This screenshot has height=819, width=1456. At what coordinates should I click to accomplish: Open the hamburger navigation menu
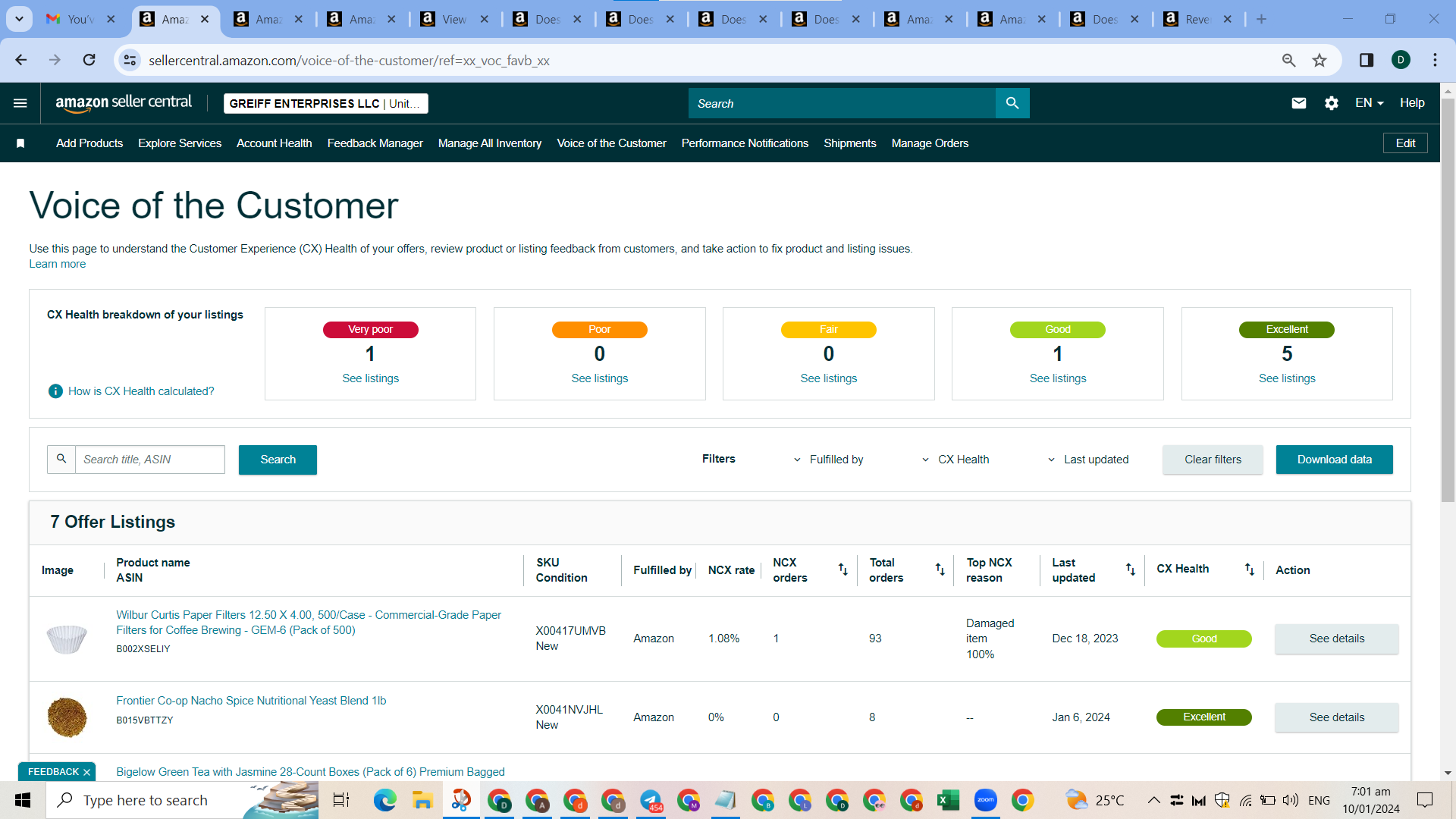click(20, 103)
